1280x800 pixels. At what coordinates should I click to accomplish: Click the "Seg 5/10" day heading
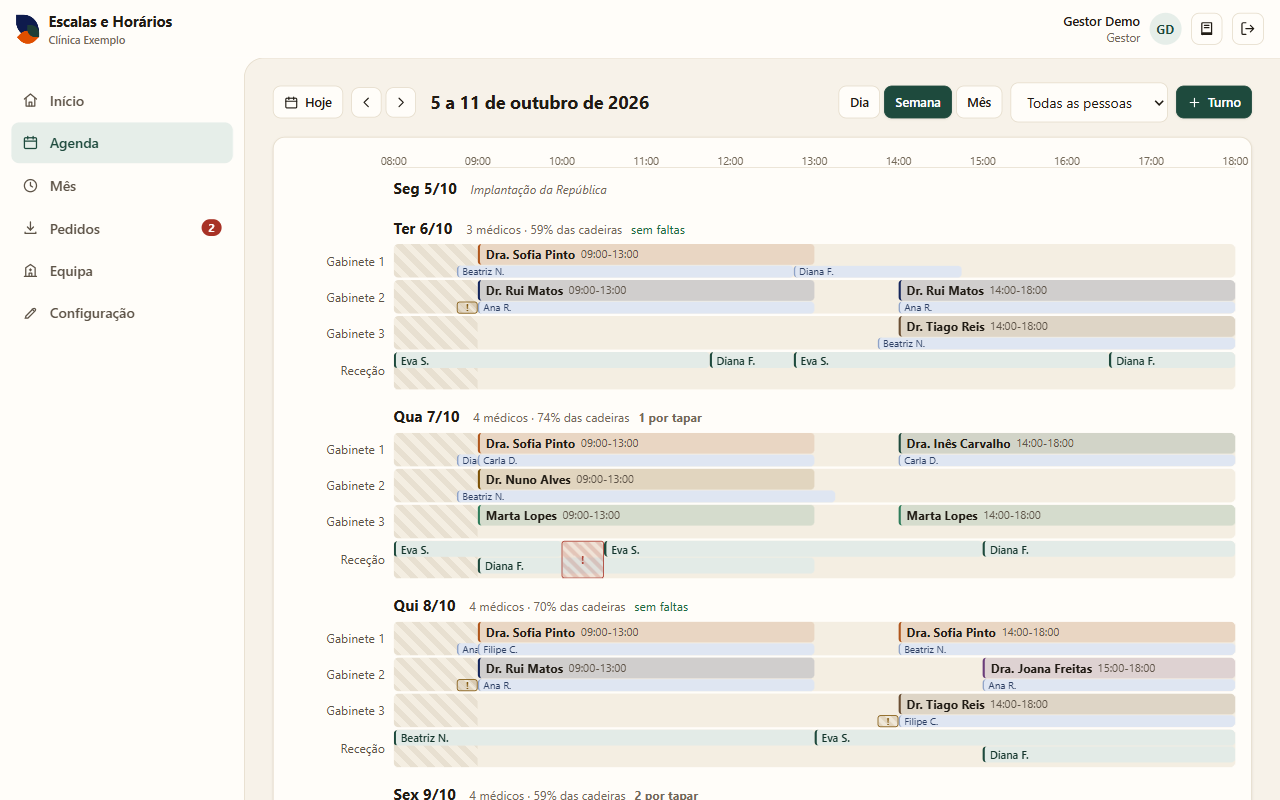coord(425,189)
